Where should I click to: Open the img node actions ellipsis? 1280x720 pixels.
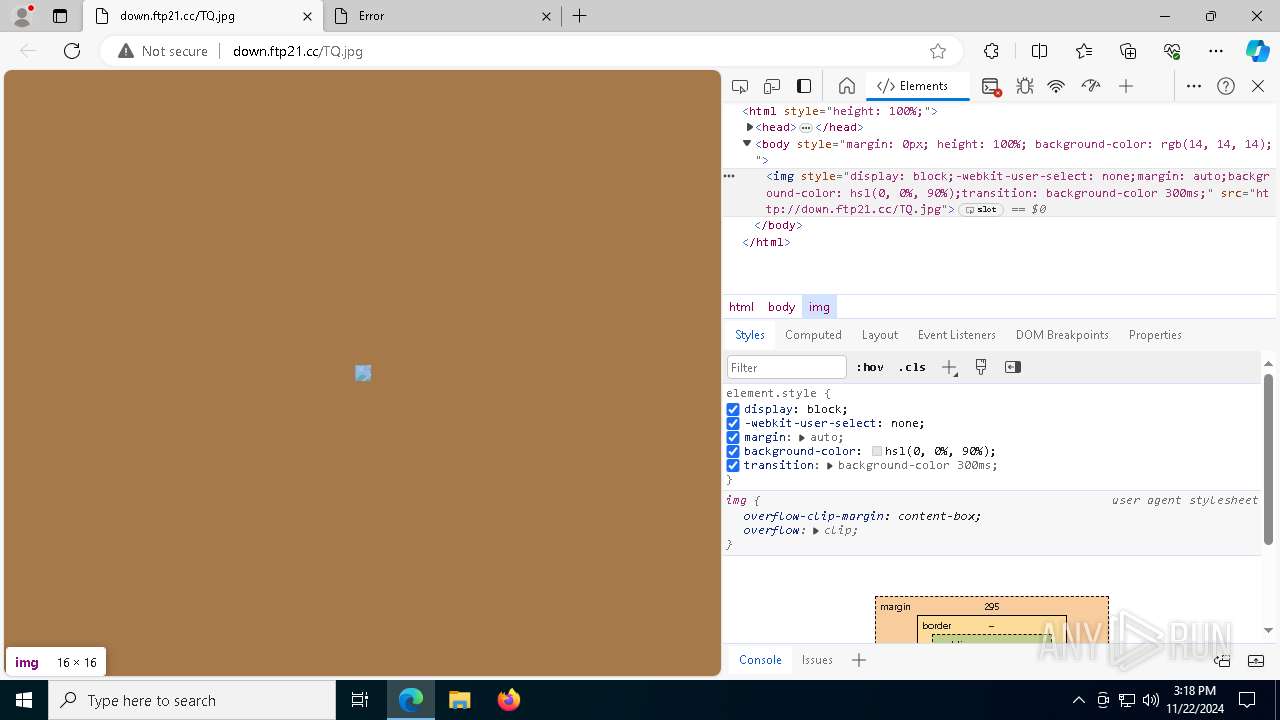pyautogui.click(x=729, y=176)
